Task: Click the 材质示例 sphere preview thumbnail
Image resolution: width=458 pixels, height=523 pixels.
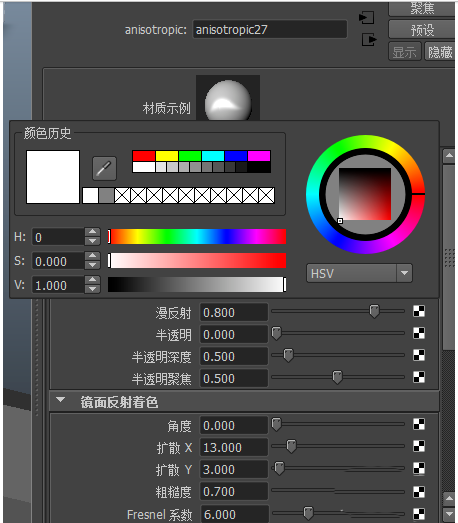Action: point(228,98)
